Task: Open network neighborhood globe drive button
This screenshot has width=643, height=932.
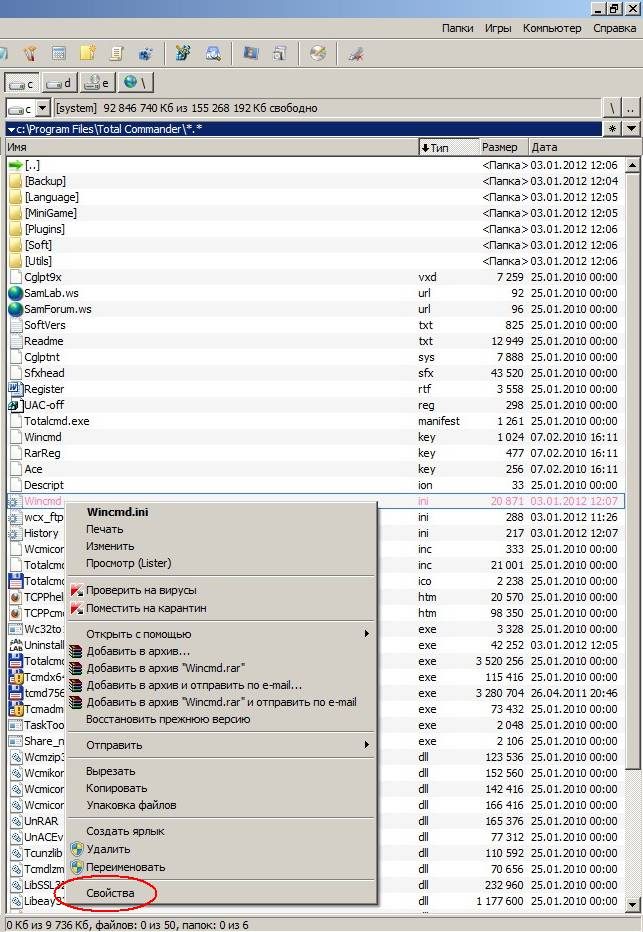Action: (136, 83)
